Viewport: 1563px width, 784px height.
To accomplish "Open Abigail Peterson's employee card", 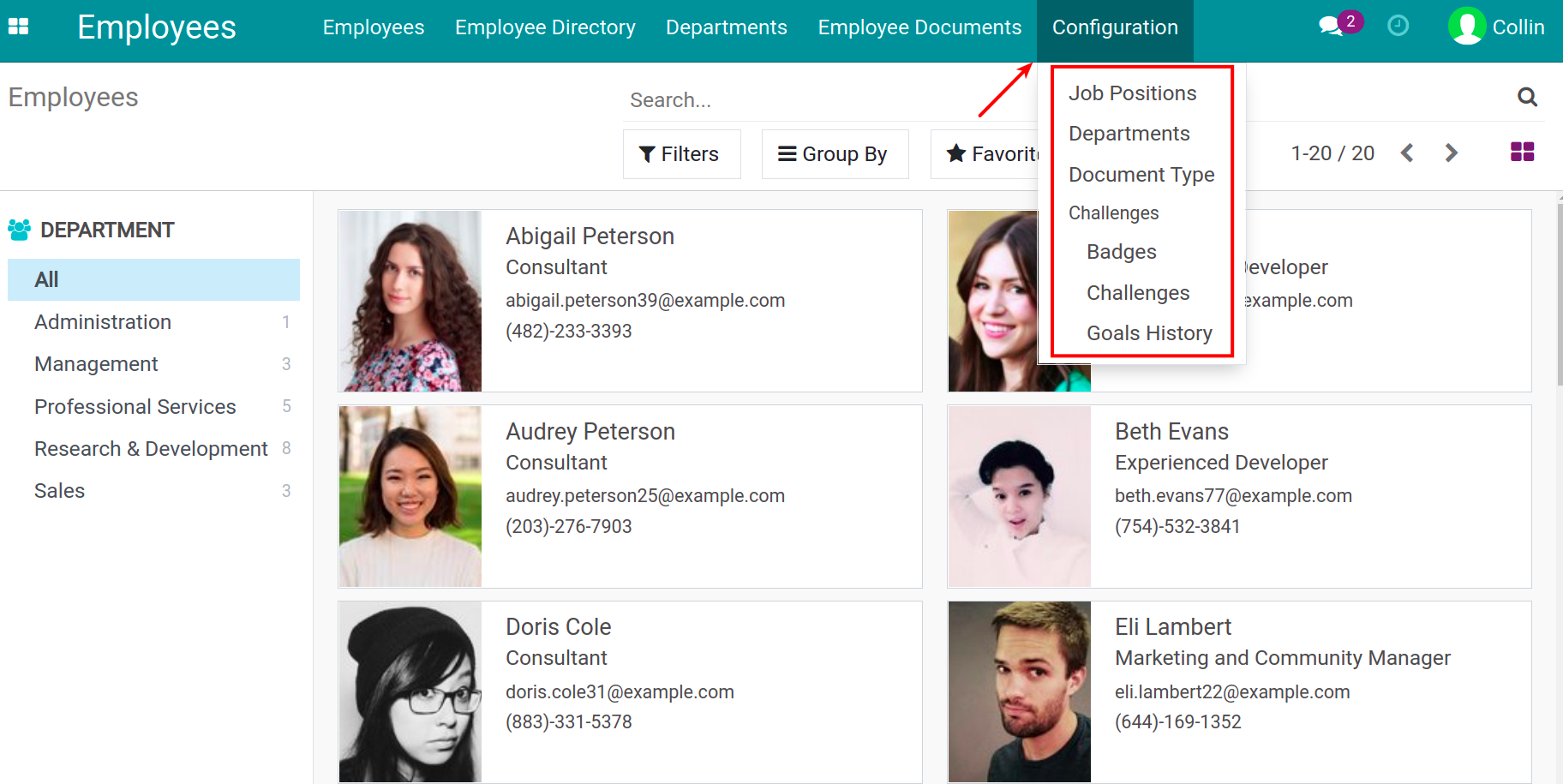I will [630, 301].
